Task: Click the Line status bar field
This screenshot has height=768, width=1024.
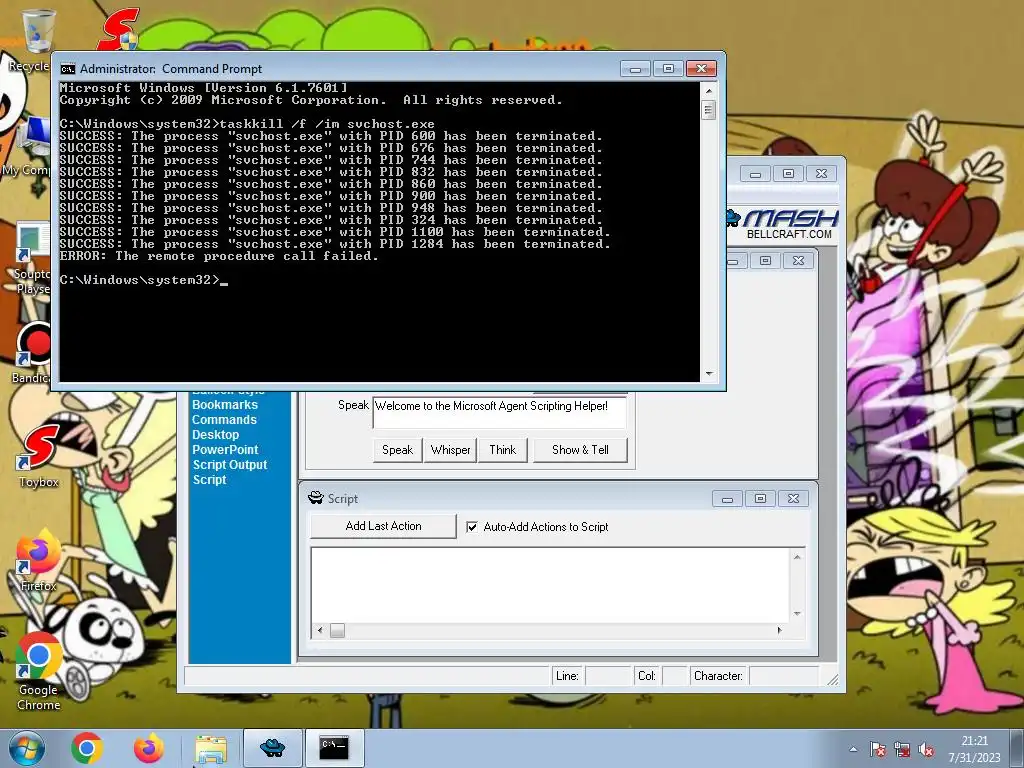Action: [x=609, y=676]
